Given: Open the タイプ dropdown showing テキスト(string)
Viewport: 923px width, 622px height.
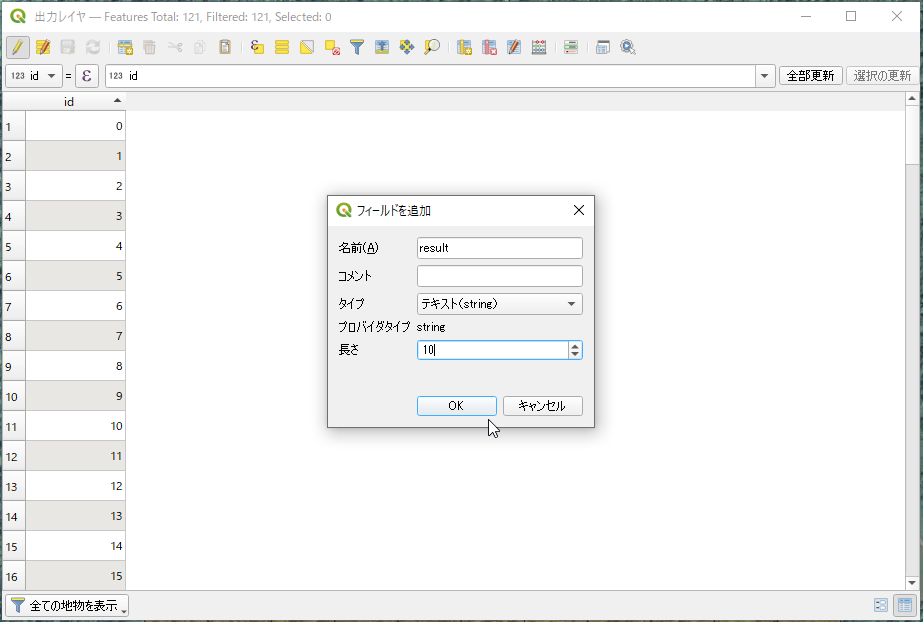Looking at the screenshot, I should pyautogui.click(x=499, y=303).
